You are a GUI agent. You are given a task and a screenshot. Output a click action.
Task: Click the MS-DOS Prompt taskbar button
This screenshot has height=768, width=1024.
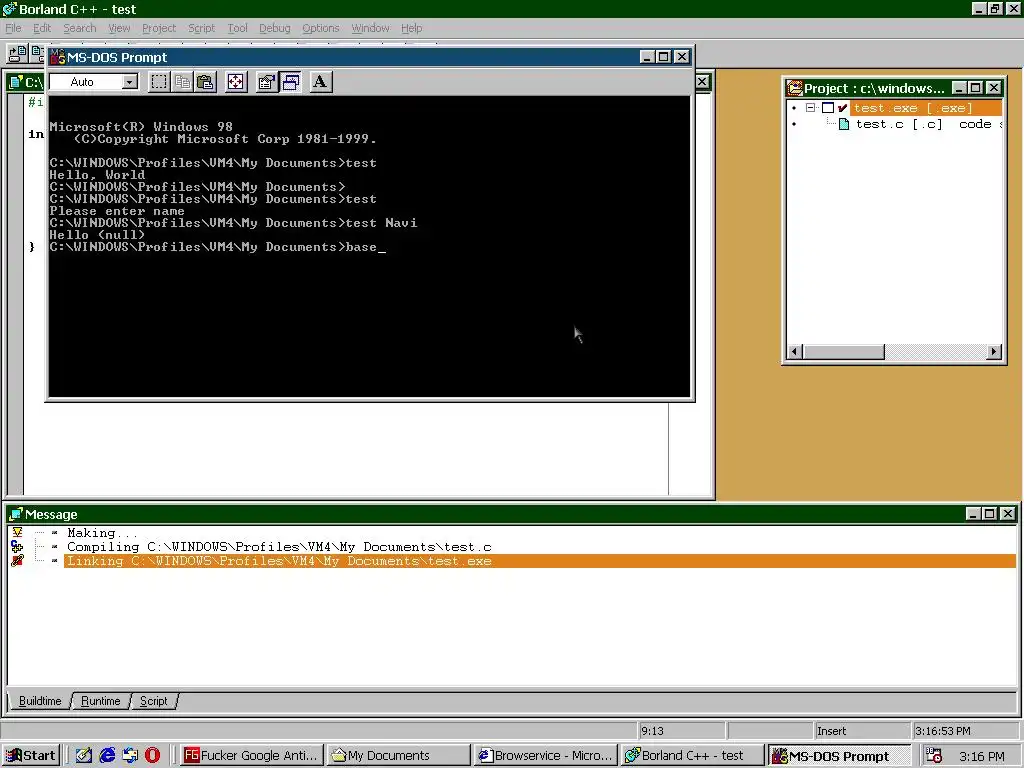coord(839,756)
